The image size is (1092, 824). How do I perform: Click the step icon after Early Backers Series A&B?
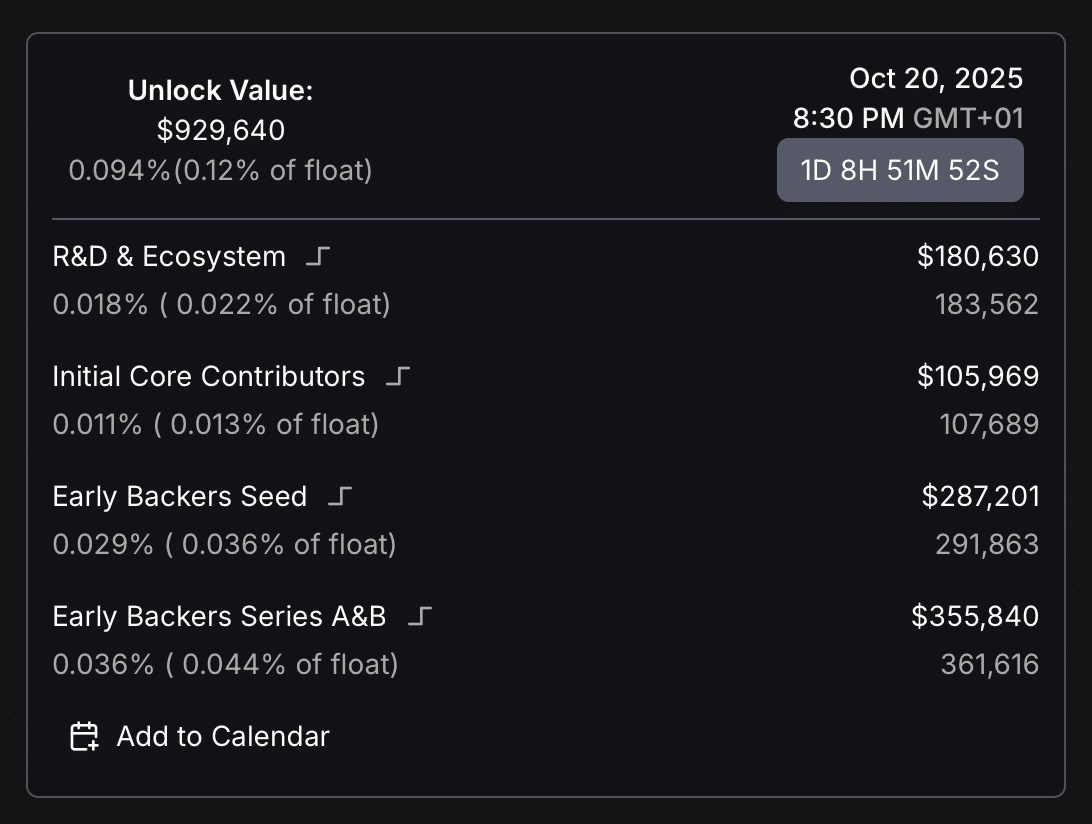419,616
